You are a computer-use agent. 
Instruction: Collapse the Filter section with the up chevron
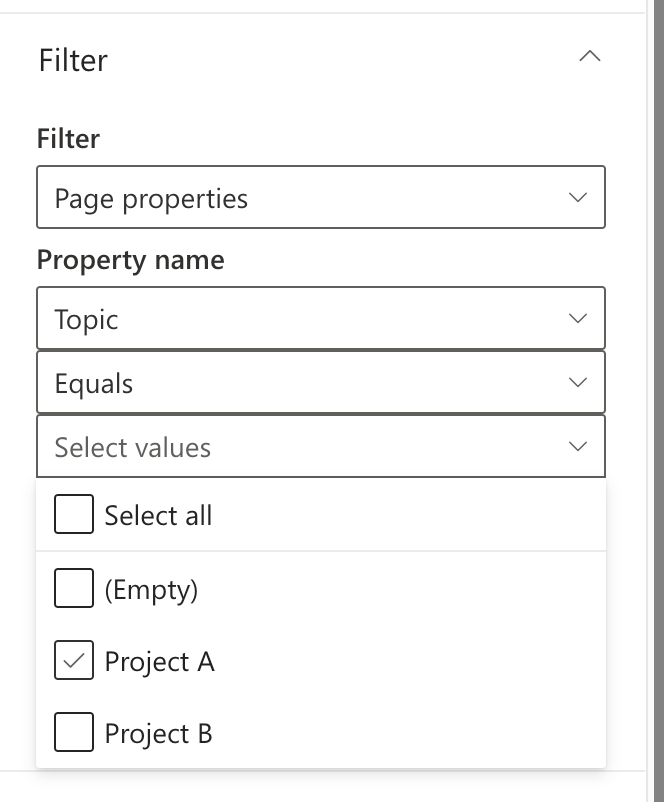(590, 57)
